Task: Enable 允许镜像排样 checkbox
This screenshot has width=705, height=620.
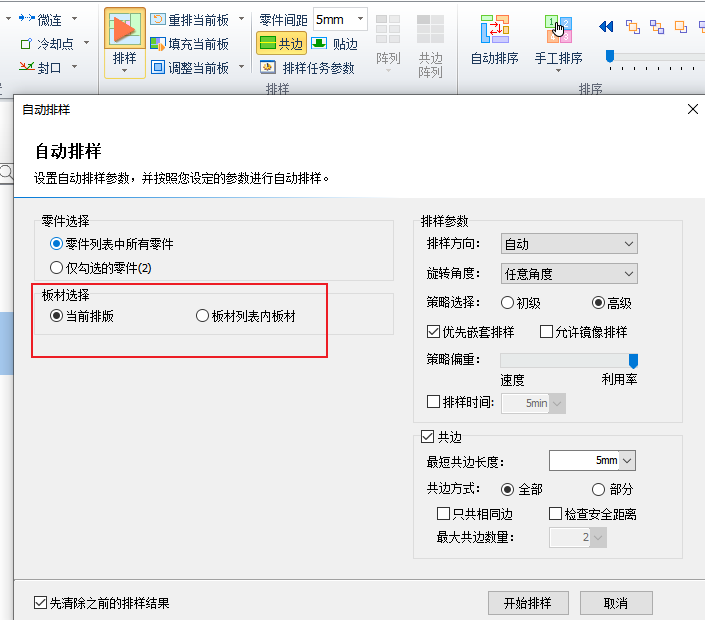Action: (x=546, y=332)
